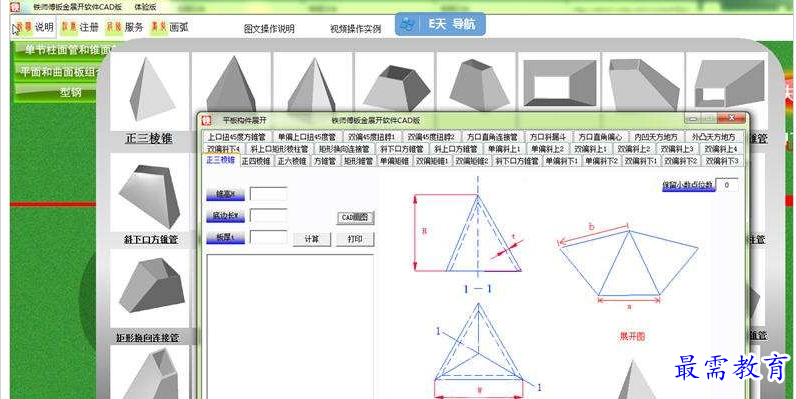Viewport: 796px width, 399px height.
Task: Focus the 板厚t input field
Action: point(269,237)
